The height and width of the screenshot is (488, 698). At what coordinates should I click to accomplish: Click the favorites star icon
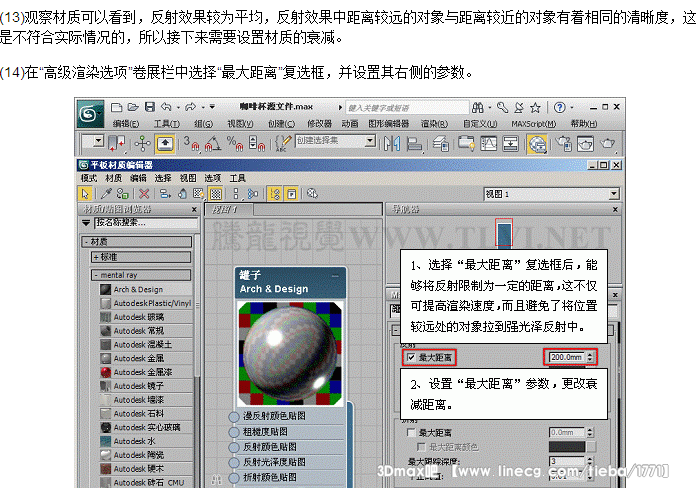(536, 107)
